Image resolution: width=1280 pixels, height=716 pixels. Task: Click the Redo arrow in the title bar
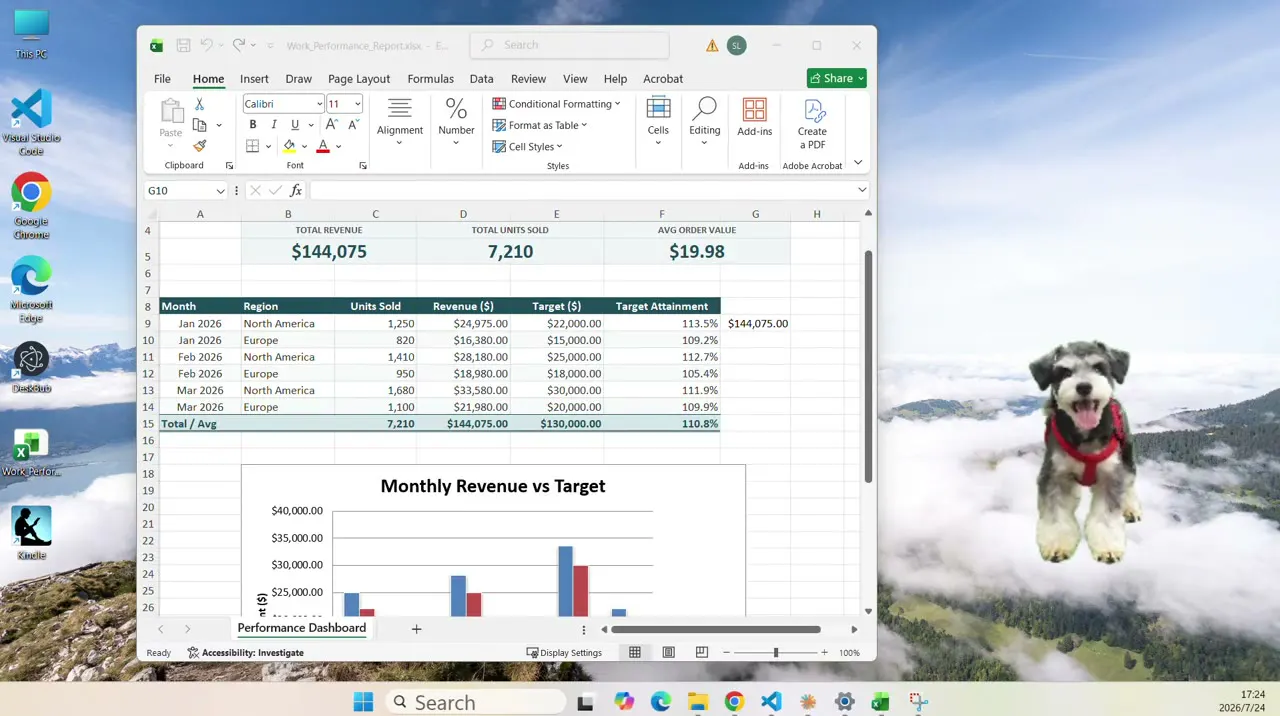pos(239,45)
